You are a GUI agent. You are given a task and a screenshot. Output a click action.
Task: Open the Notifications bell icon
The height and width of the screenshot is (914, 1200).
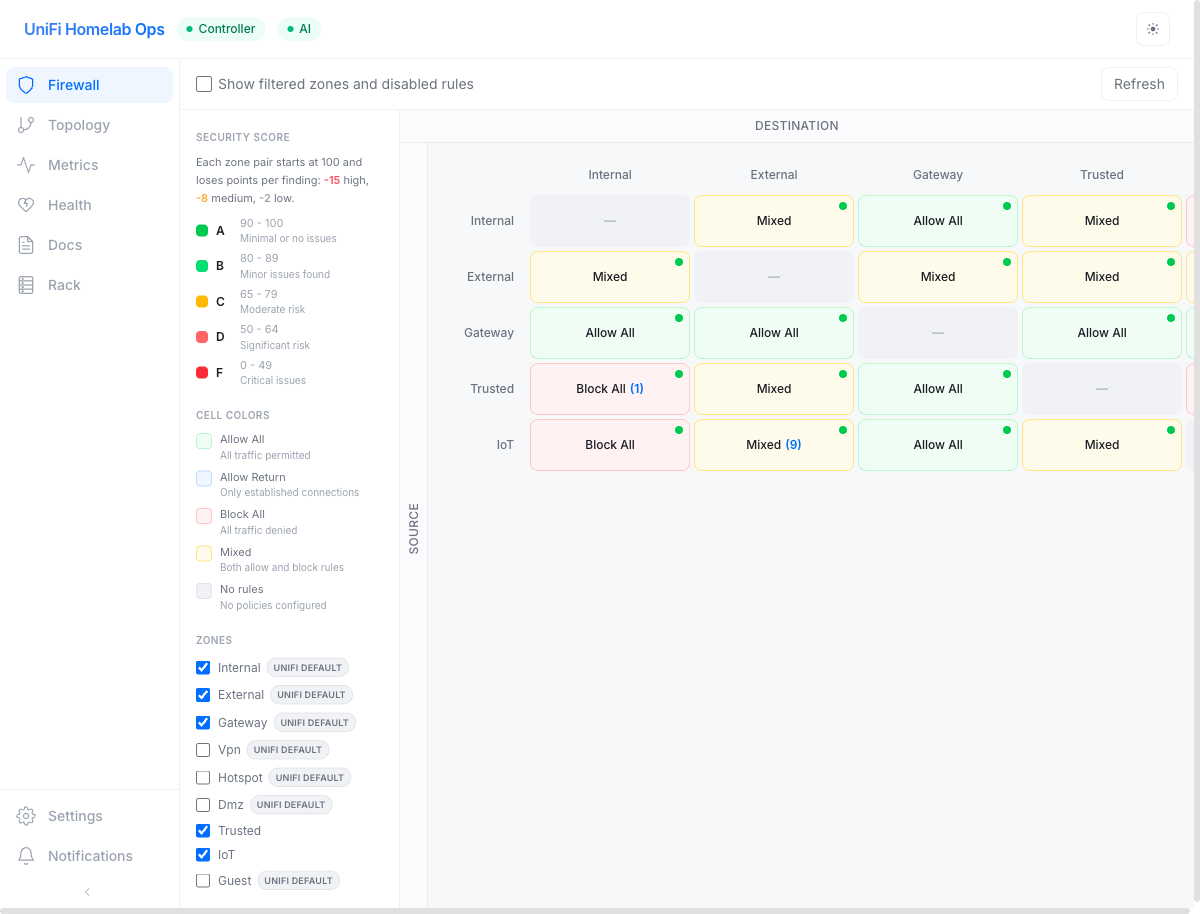[25, 855]
